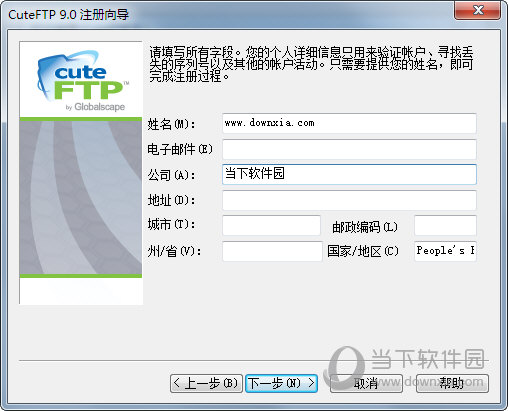The height and width of the screenshot is (411, 508).
Task: Close the CuteFTP registration wizard window
Action: coord(477,10)
